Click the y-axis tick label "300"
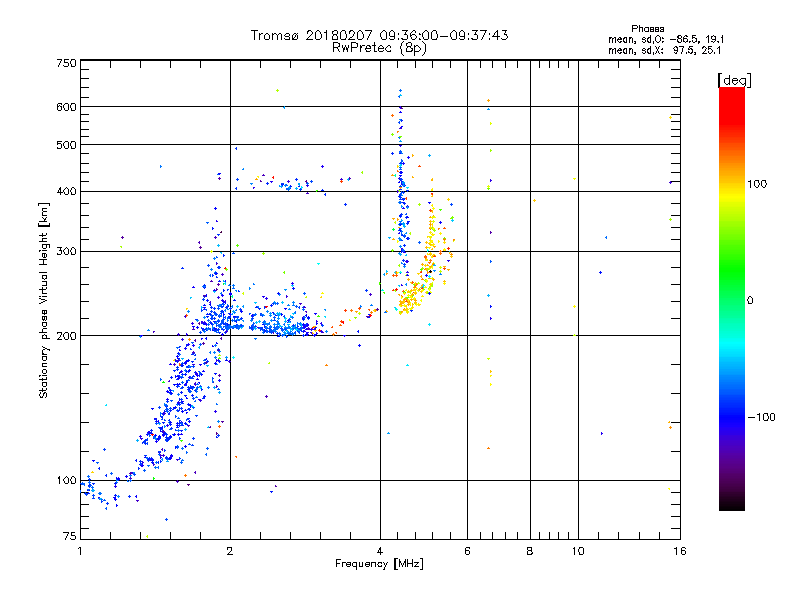This screenshot has width=800, height=600. 66,252
